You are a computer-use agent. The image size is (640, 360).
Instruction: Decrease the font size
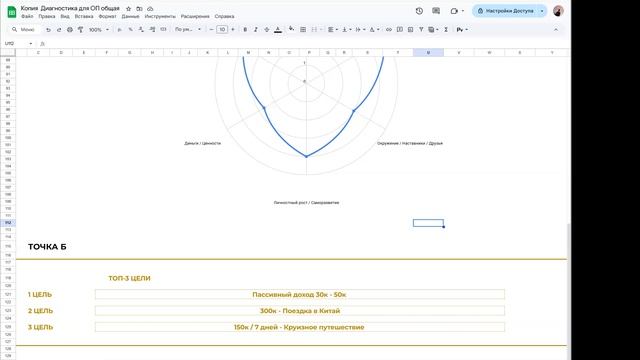(x=211, y=29)
